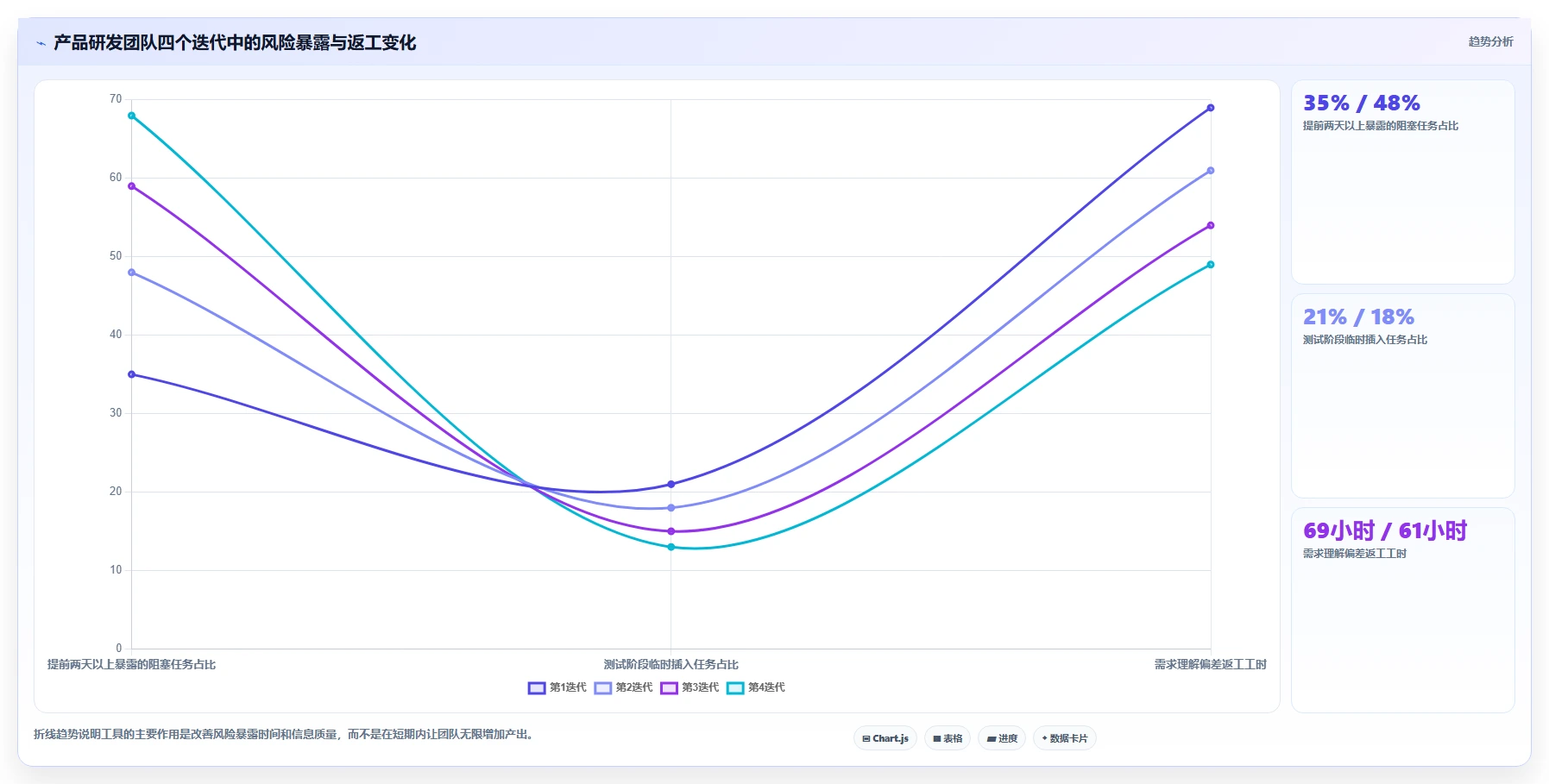Image resolution: width=1549 pixels, height=784 pixels.
Task: Toggle 第1迭代 series in chart legend
Action: pyautogui.click(x=557, y=687)
